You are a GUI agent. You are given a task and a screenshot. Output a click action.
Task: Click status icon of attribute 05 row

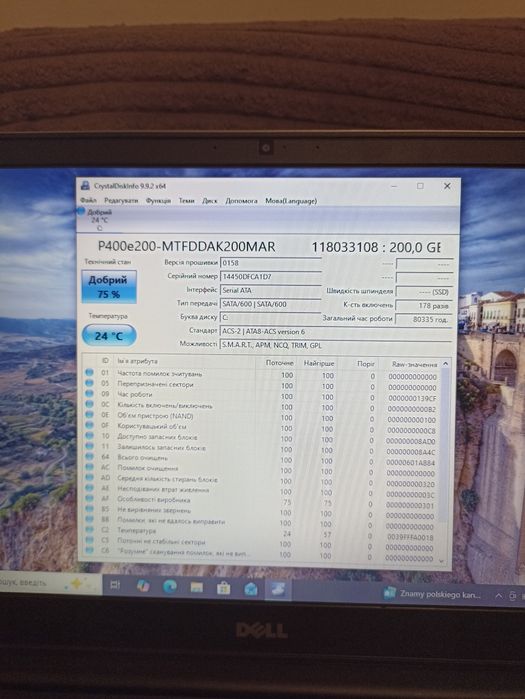(x=89, y=383)
